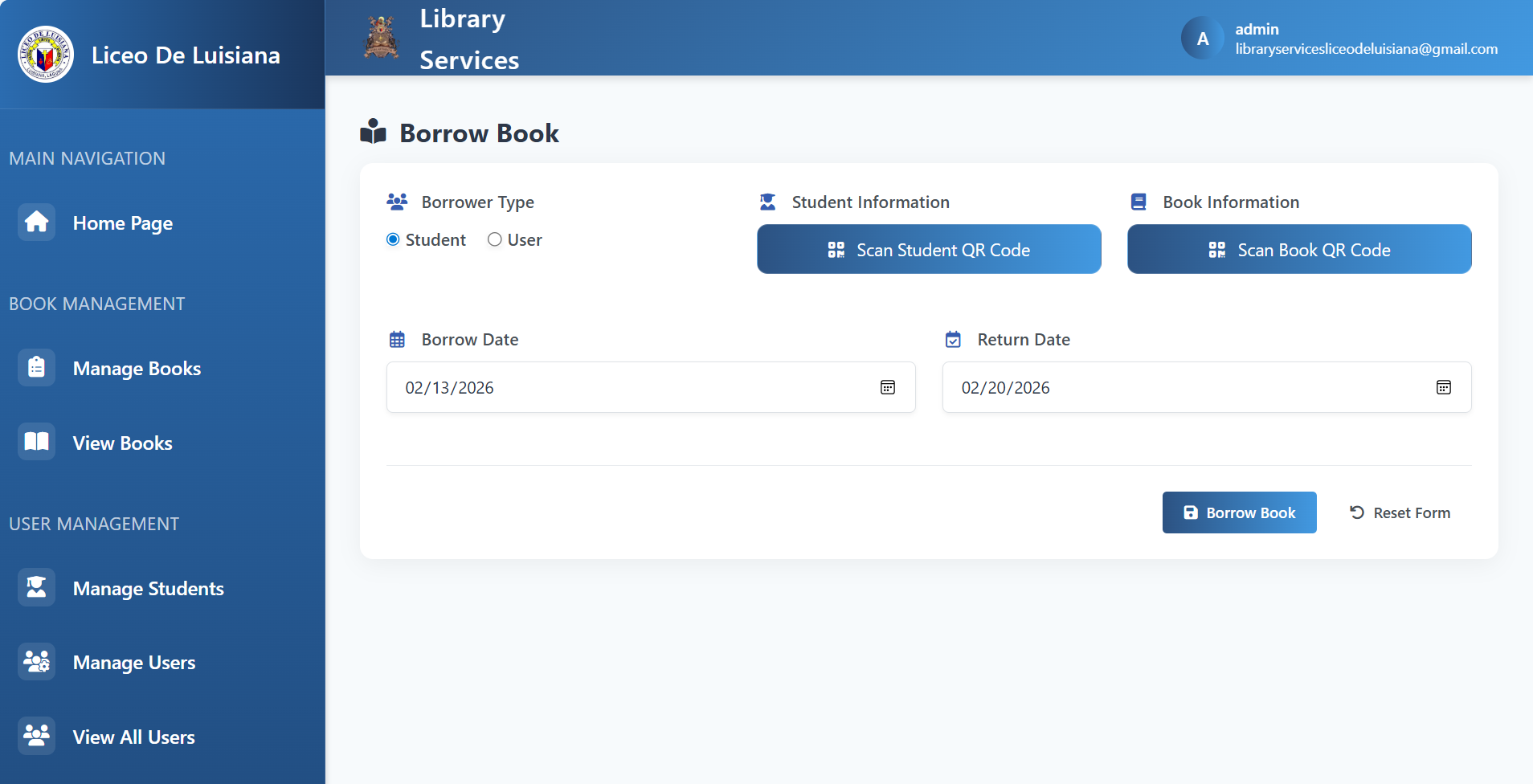Click the Liceo De Luisiana school seal logo
The width and height of the screenshot is (1533, 784).
click(45, 55)
